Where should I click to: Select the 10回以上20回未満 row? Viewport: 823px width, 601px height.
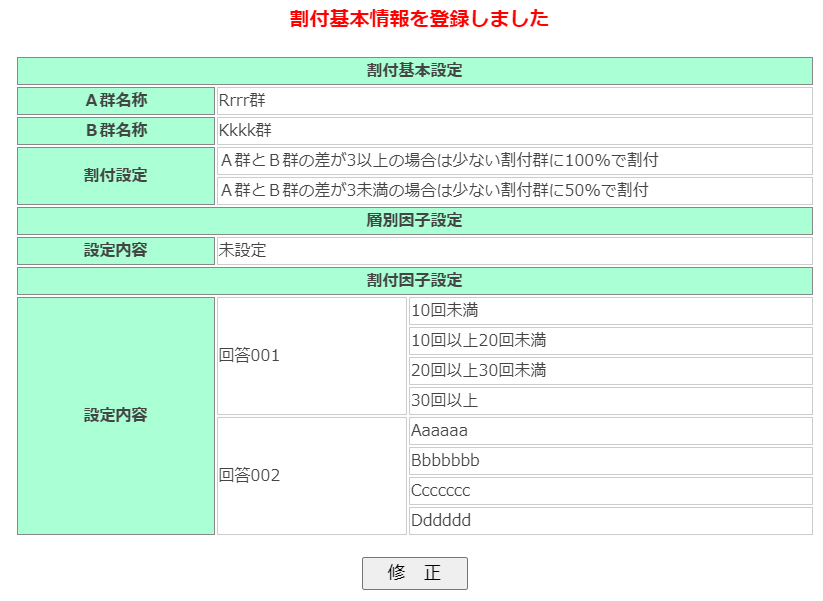tap(610, 341)
